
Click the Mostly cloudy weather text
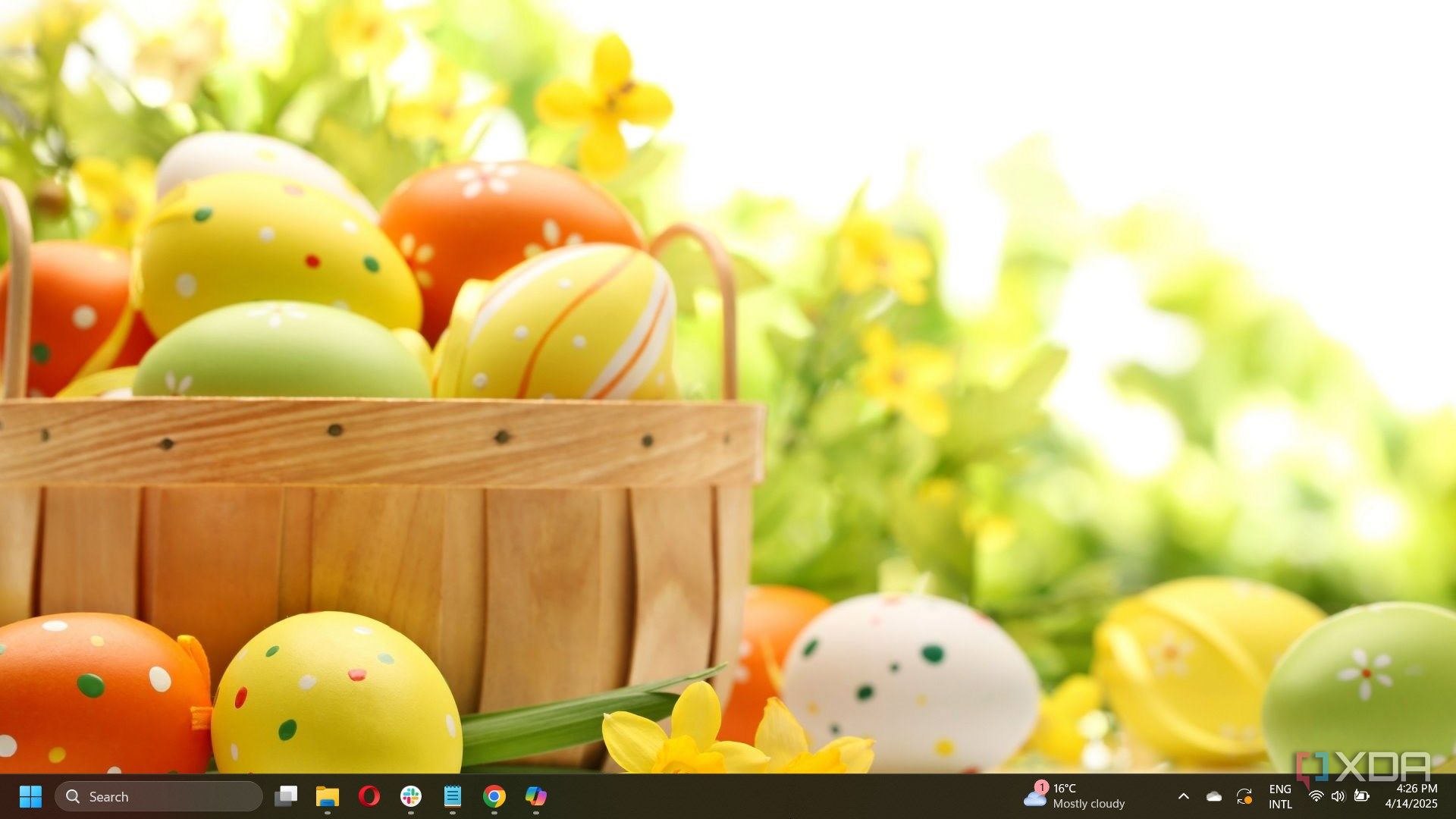[x=1089, y=804]
